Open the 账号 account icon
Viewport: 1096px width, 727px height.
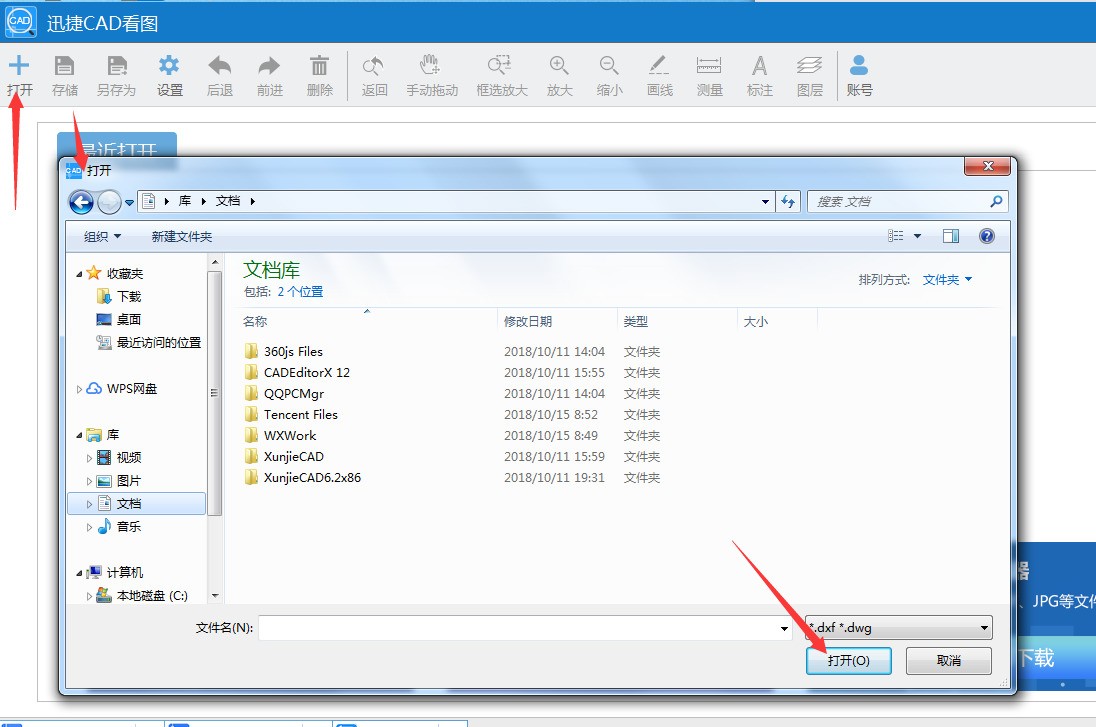[859, 67]
